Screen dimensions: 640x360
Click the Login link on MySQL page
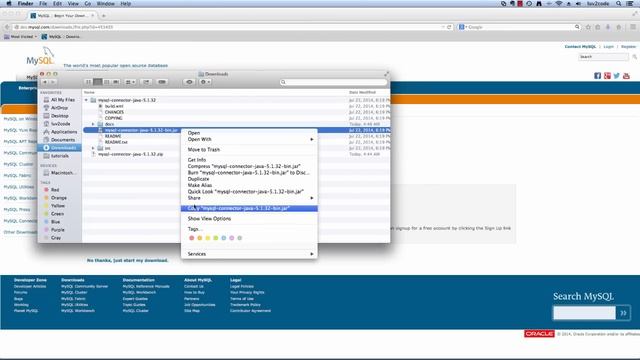pos(609,47)
